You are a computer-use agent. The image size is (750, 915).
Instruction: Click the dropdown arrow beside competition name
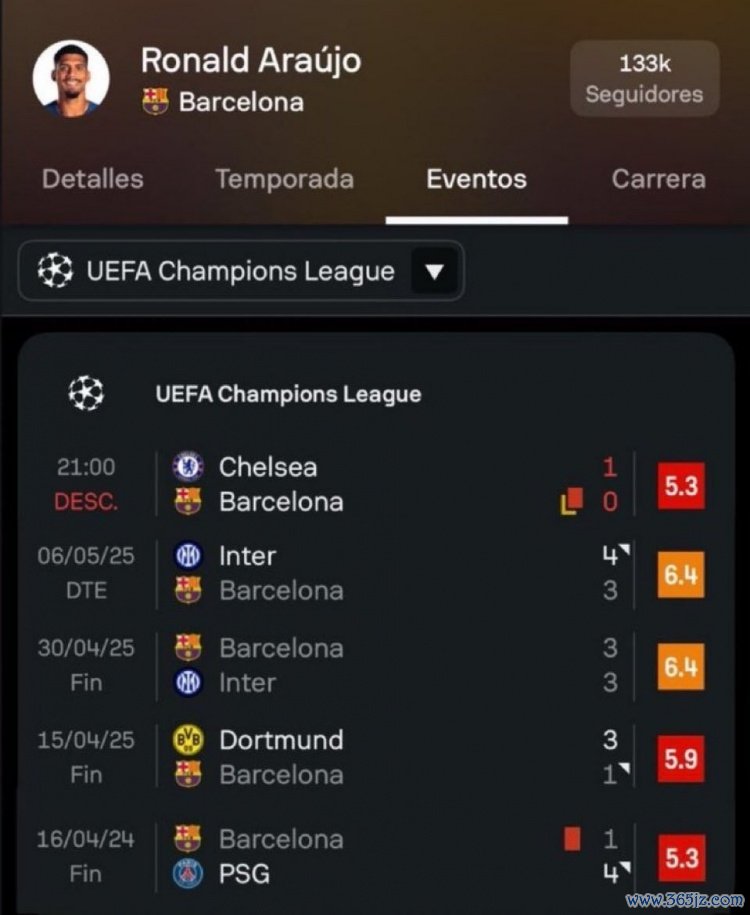tap(433, 271)
